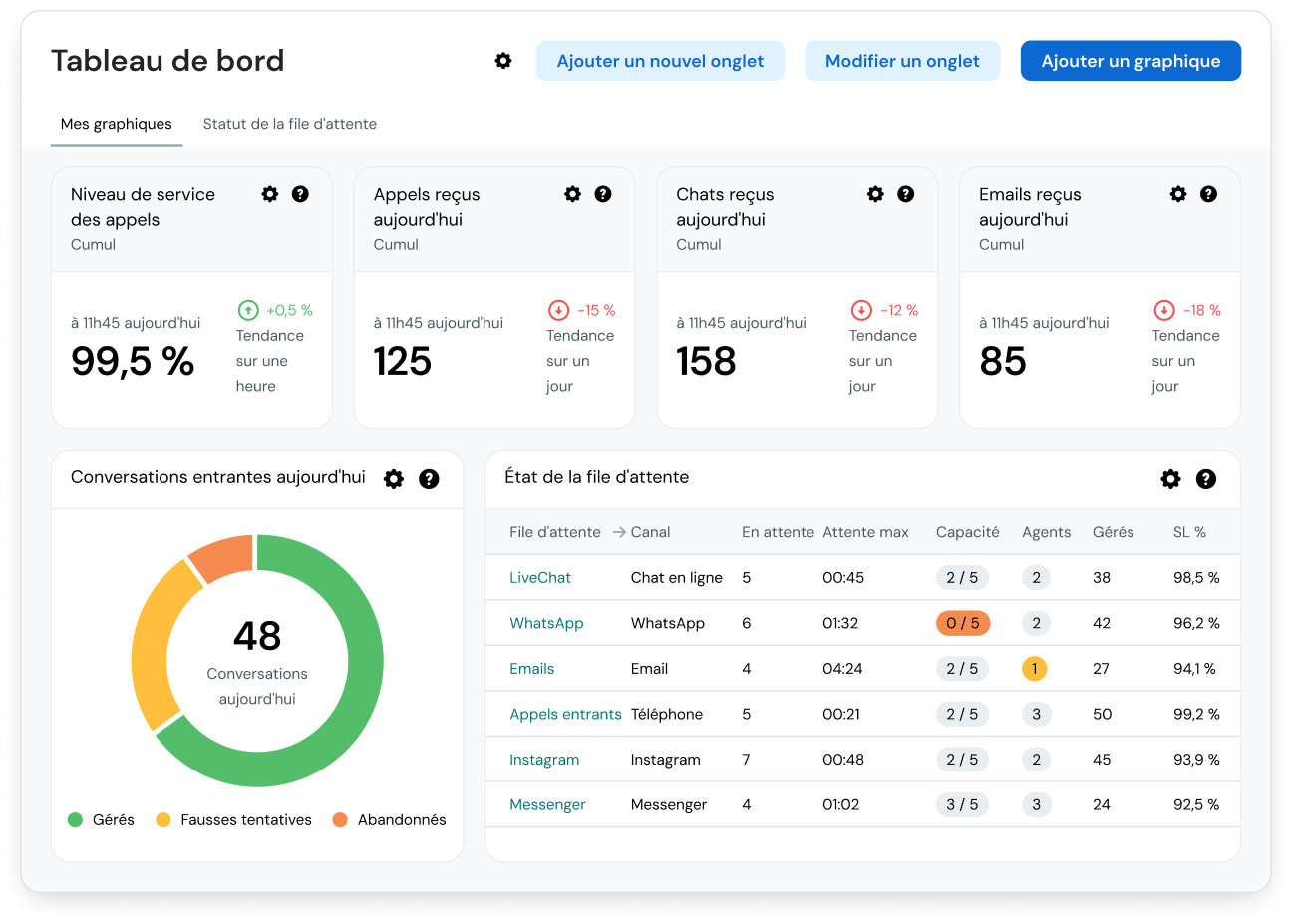This screenshot has height=924, width=1292.
Task: Open Appels entrants queue link
Action: tap(565, 714)
